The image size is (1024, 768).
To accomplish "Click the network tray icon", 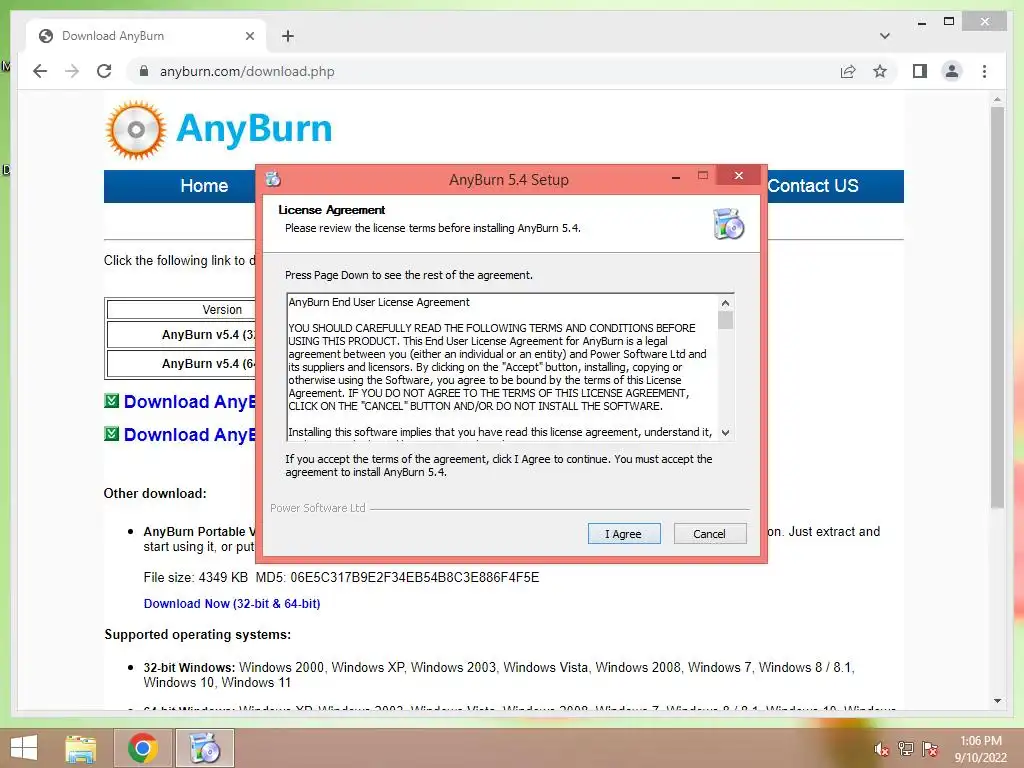I will click(906, 749).
